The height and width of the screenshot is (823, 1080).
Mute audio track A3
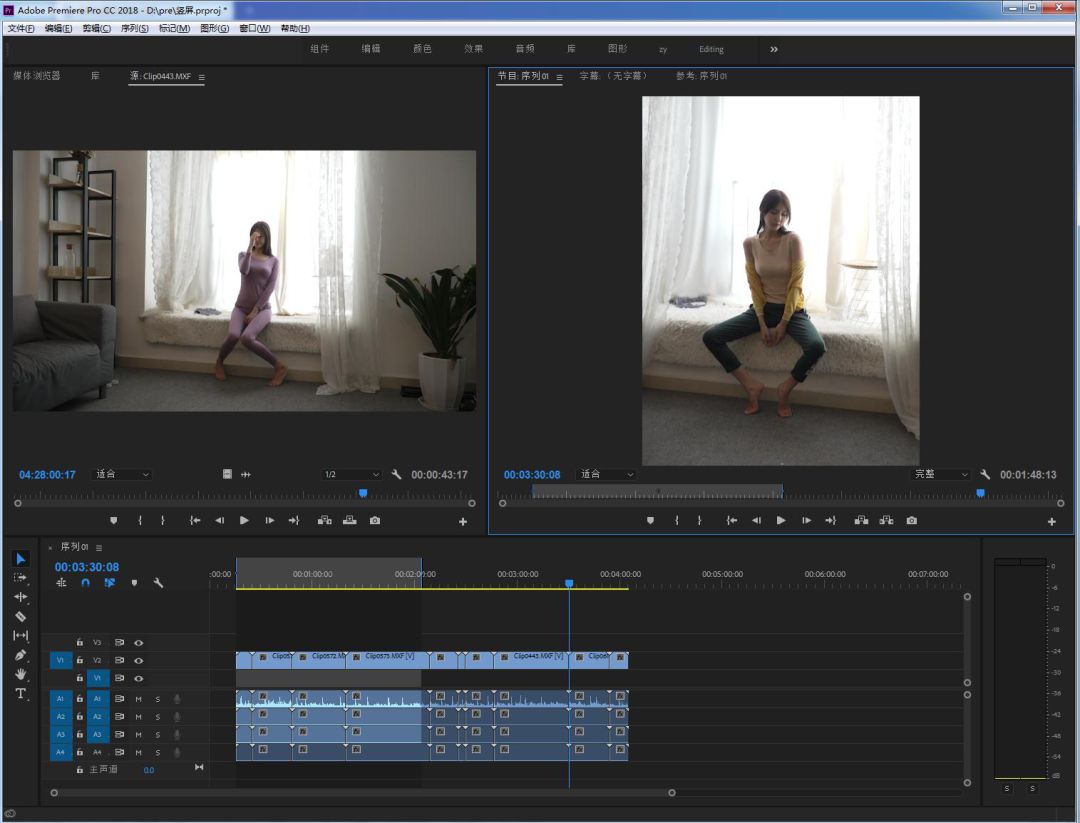click(x=138, y=735)
